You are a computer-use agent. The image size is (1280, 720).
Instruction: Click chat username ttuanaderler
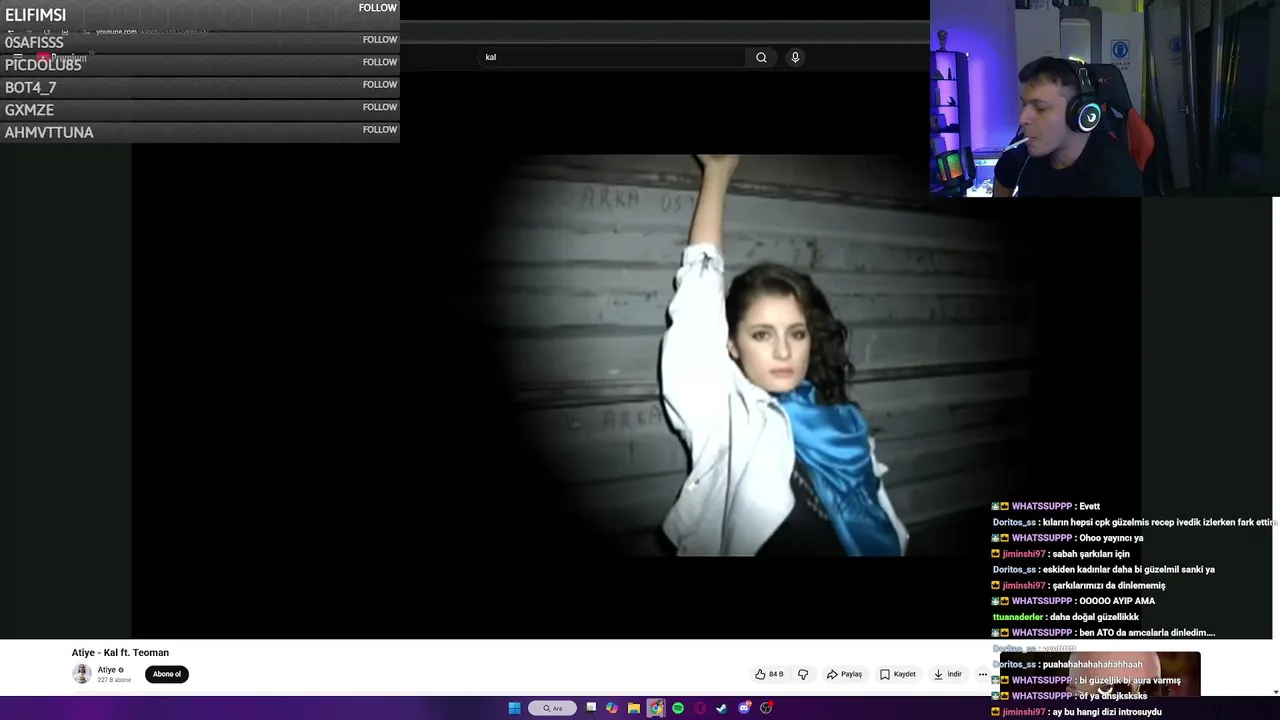(x=1016, y=617)
